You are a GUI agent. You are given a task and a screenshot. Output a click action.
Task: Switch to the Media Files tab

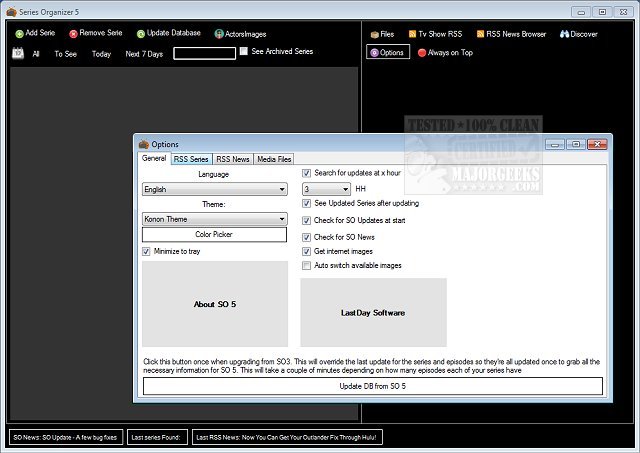coord(274,159)
